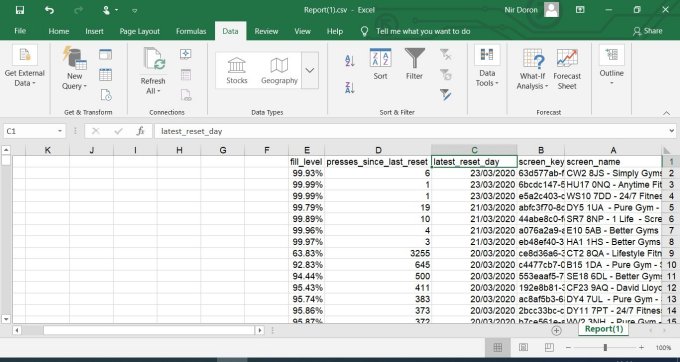
Task: Open the Name Box dropdown arrow
Action: [59, 131]
